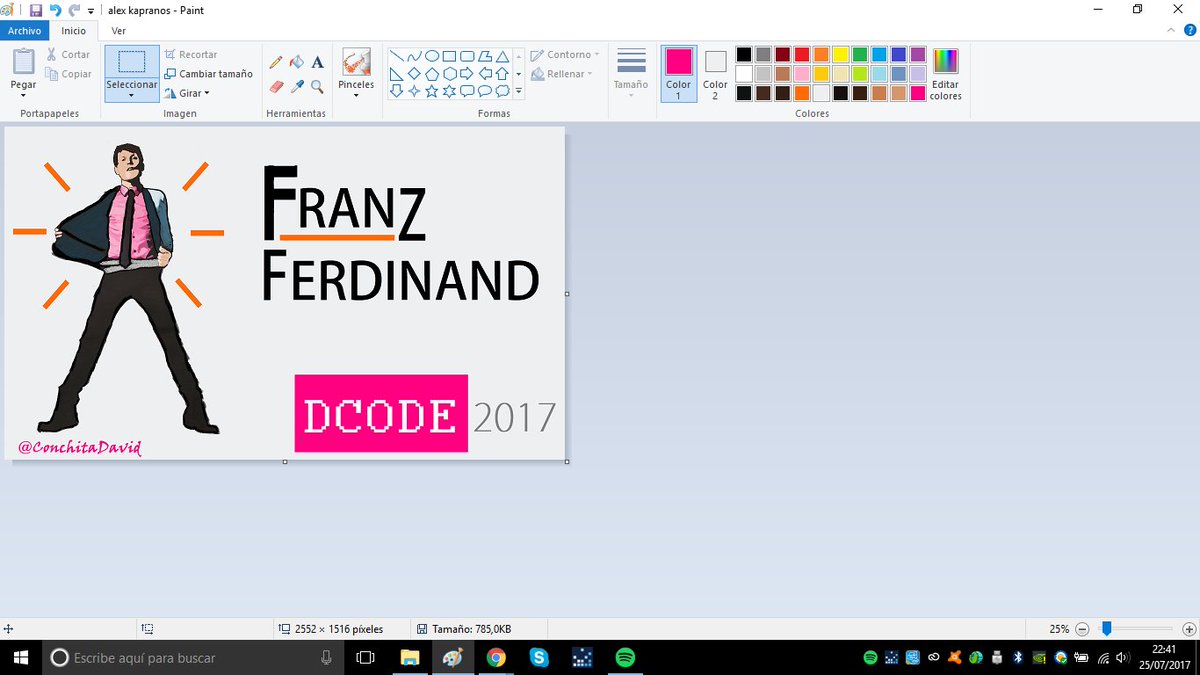Select the Color 1 button

tap(679, 73)
